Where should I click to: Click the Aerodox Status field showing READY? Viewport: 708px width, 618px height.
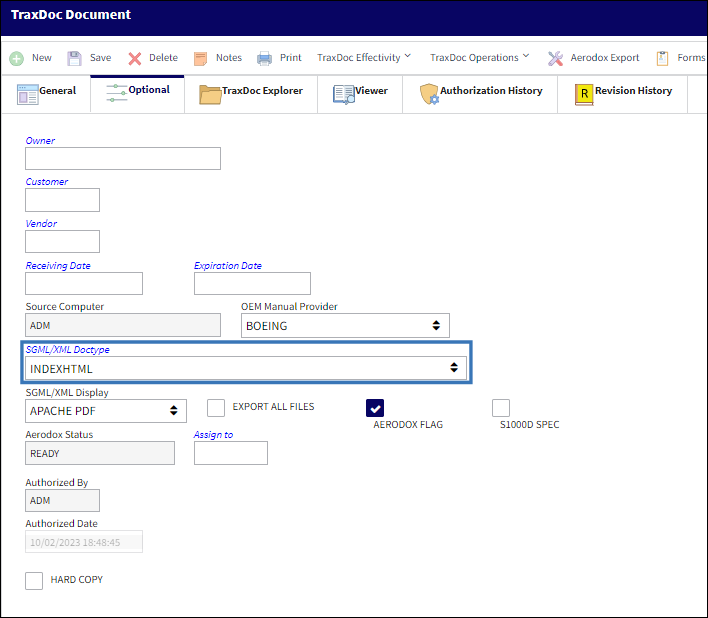[x=100, y=453]
